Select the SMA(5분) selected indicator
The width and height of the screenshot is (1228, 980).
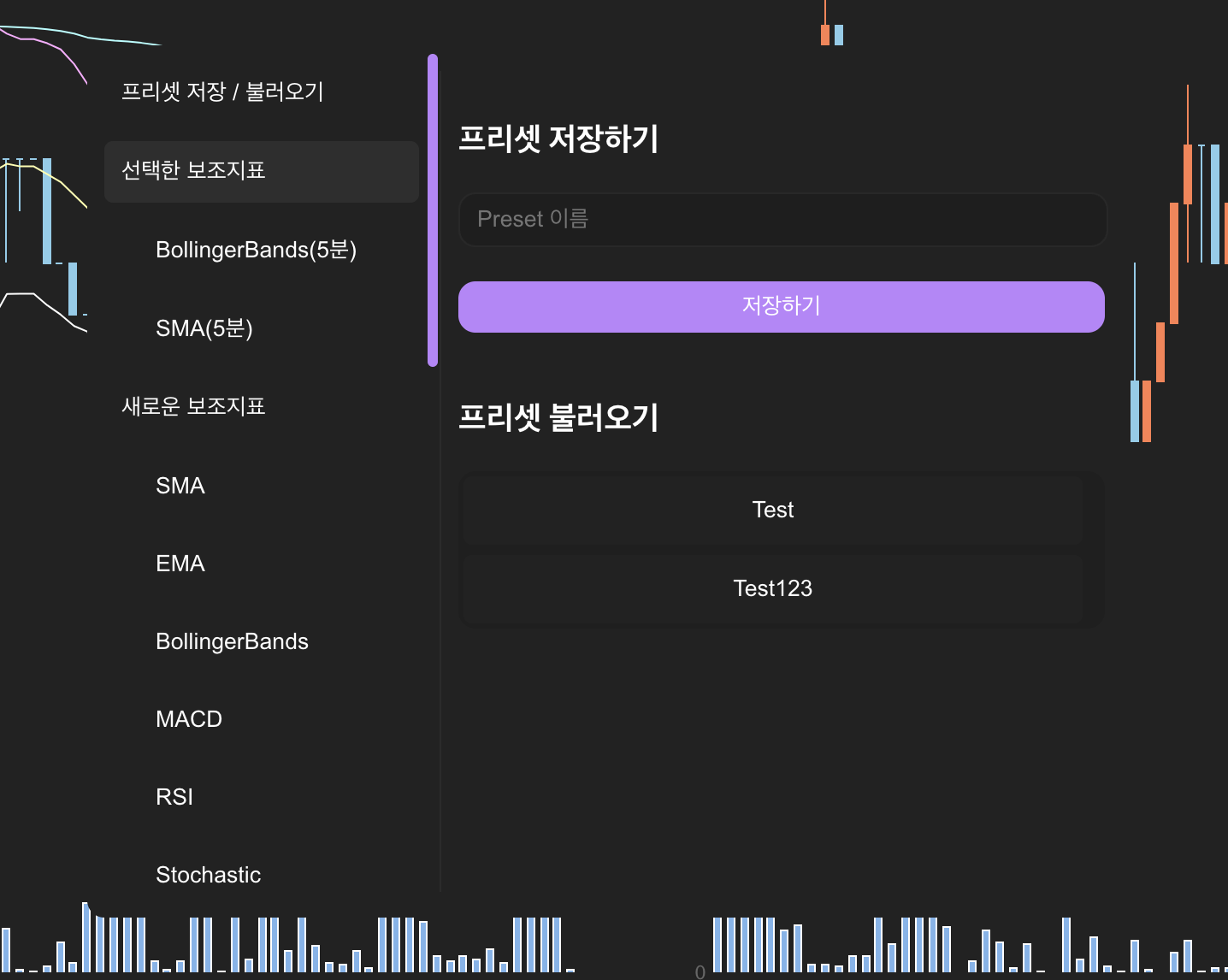click(x=204, y=328)
